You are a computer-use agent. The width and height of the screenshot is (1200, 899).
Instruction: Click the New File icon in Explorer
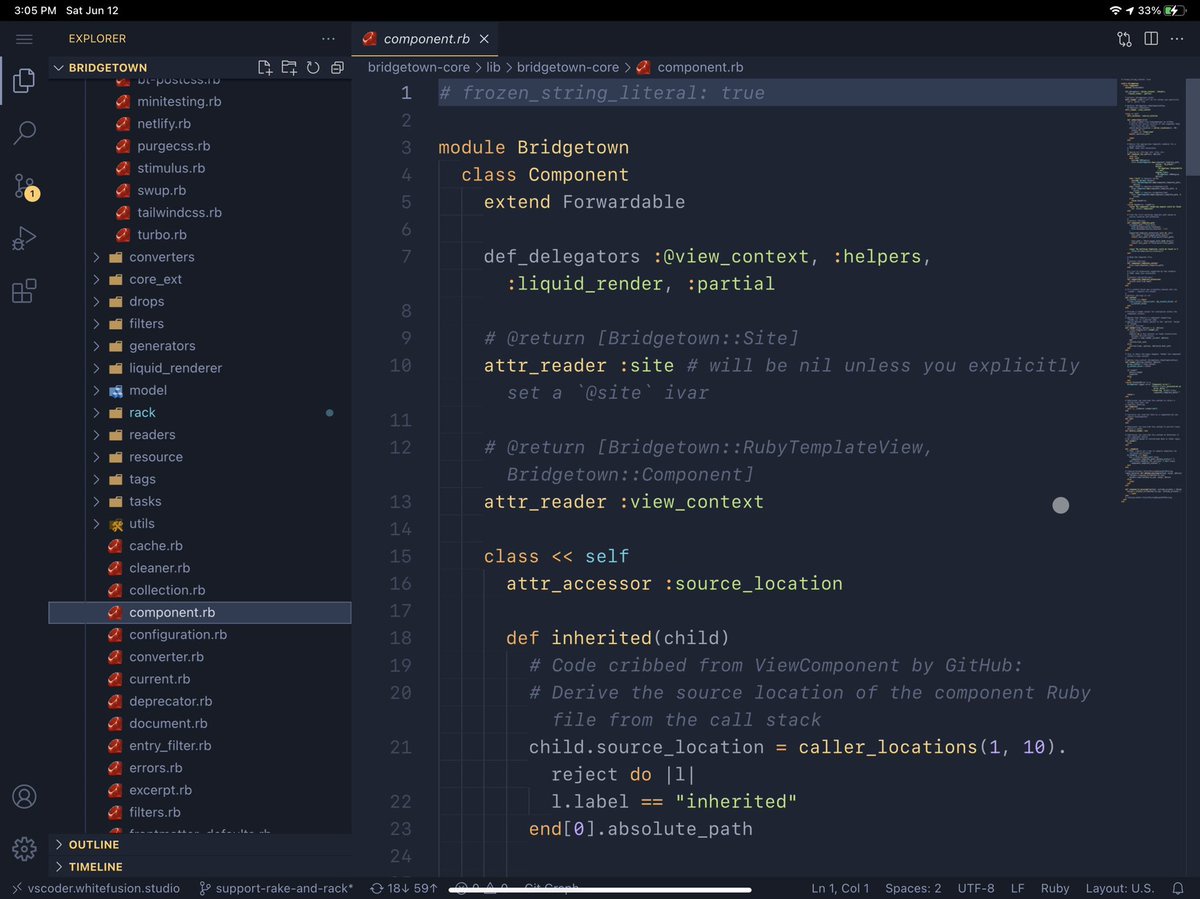[x=265, y=68]
